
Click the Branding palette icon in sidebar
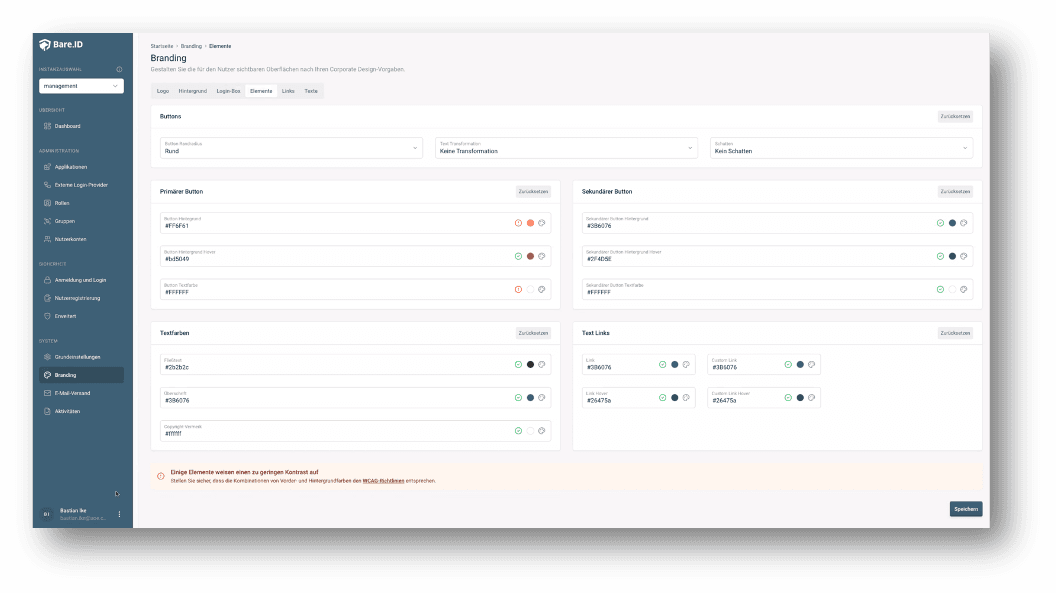pos(47,375)
